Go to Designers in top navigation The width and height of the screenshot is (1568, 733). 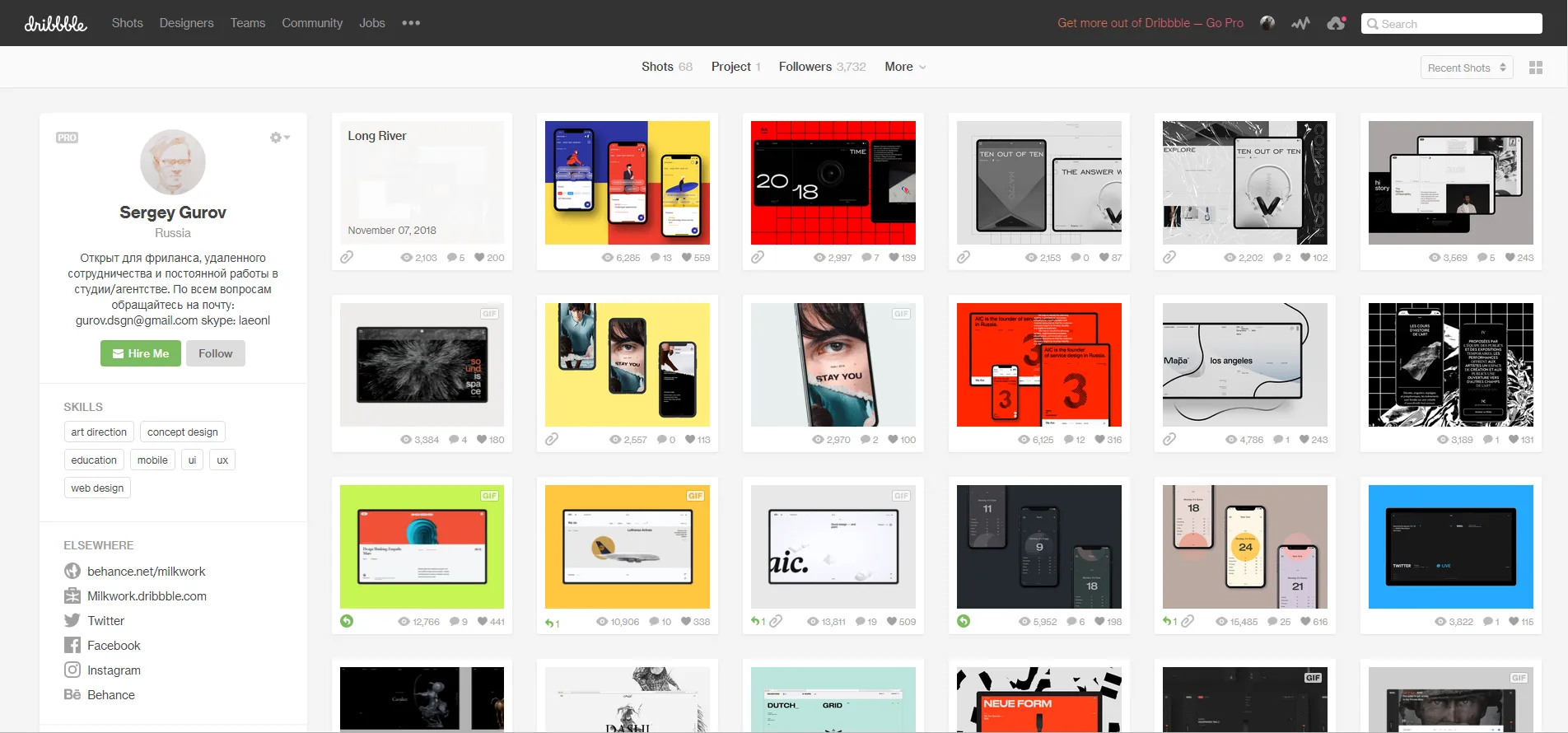(x=186, y=23)
